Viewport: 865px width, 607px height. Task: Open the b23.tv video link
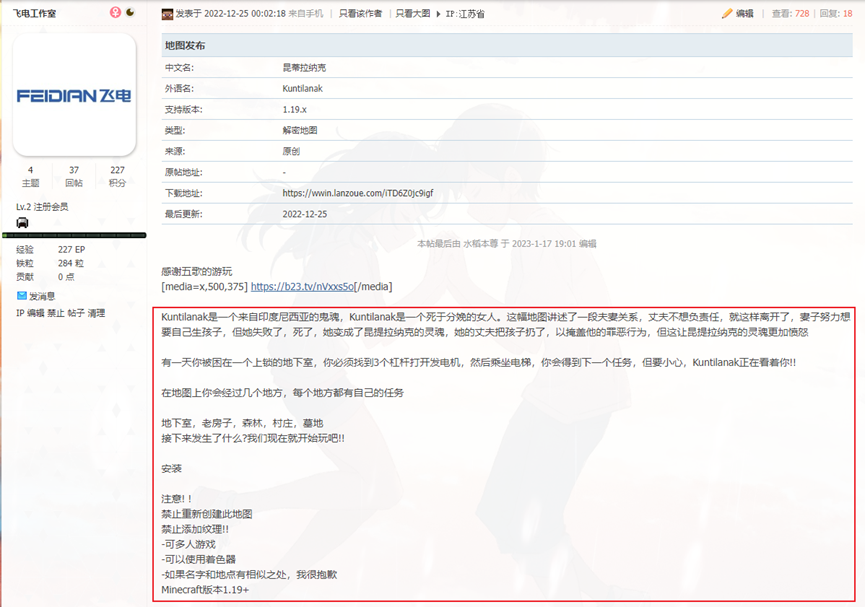(x=302, y=286)
